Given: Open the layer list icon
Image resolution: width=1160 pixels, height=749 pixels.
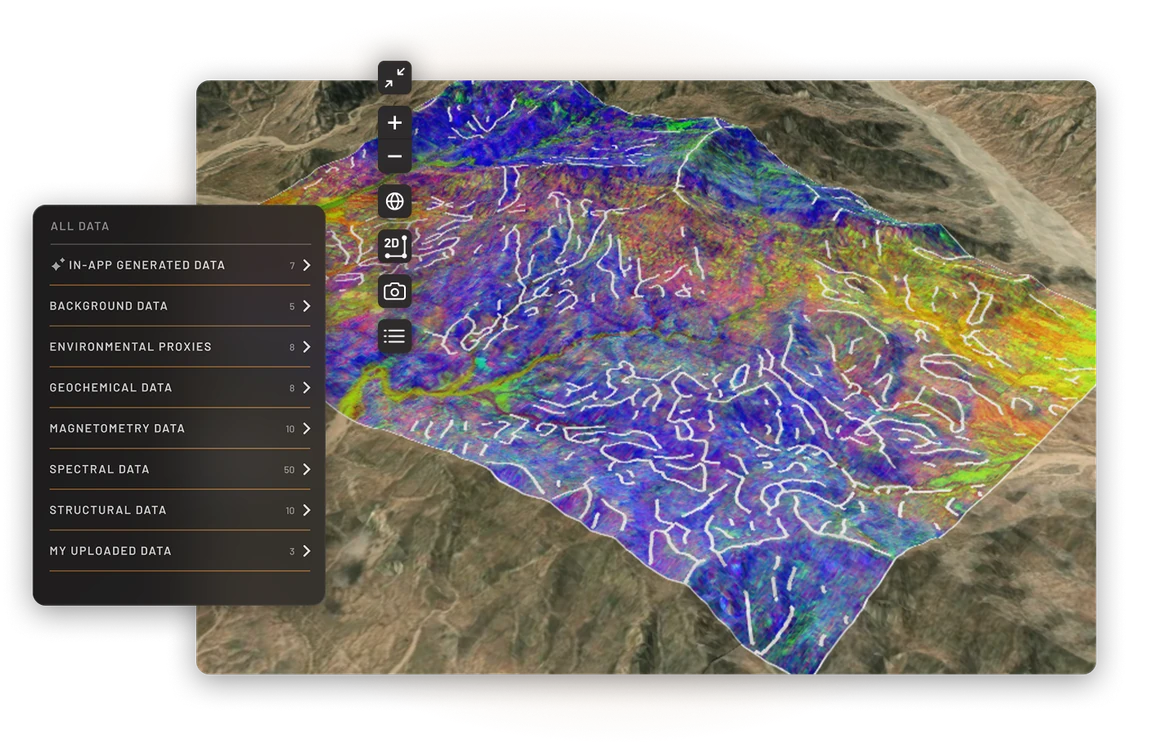Looking at the screenshot, I should click(394, 337).
